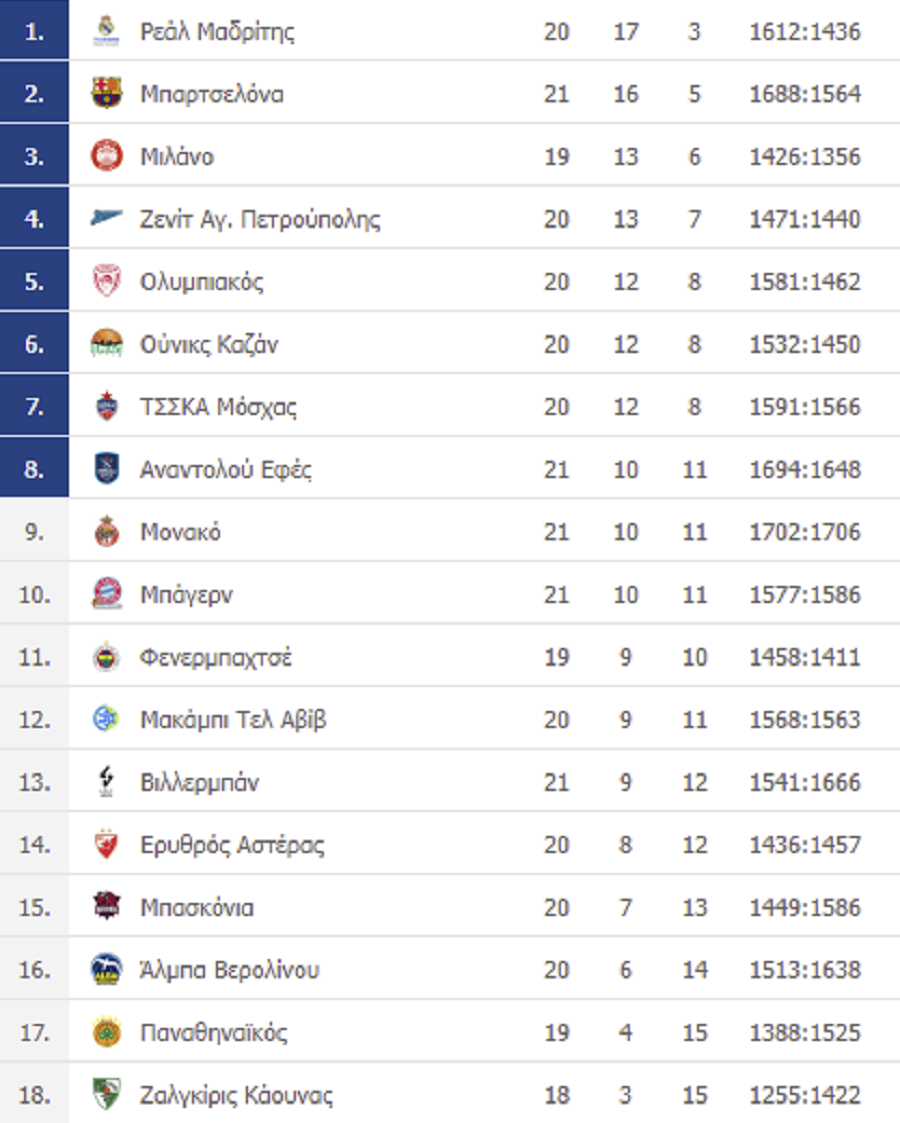Screen dimensions: 900x1123
Task: Select the Βιλλερμπάν team name
Action: click(x=199, y=782)
